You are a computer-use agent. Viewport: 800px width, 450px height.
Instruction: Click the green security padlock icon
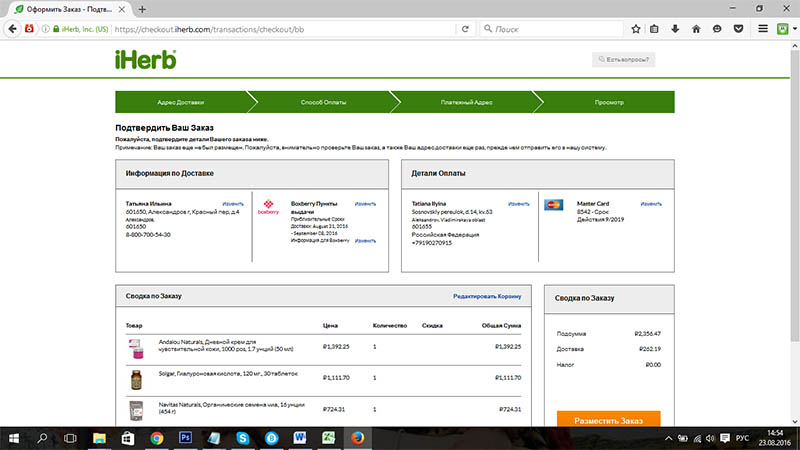pos(56,29)
